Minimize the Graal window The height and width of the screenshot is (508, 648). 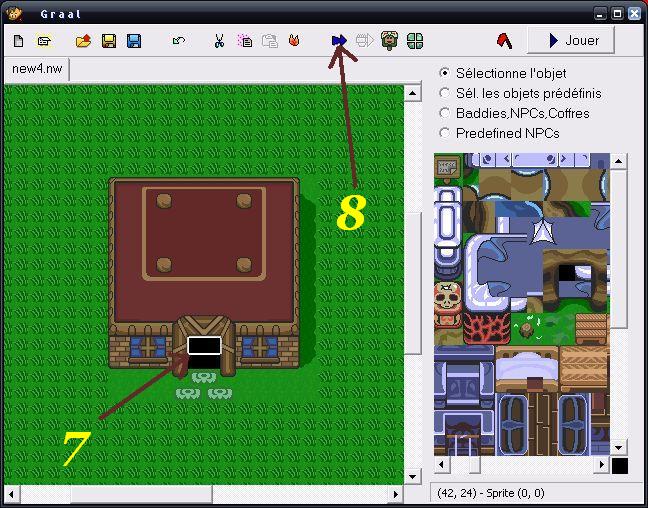coord(601,14)
